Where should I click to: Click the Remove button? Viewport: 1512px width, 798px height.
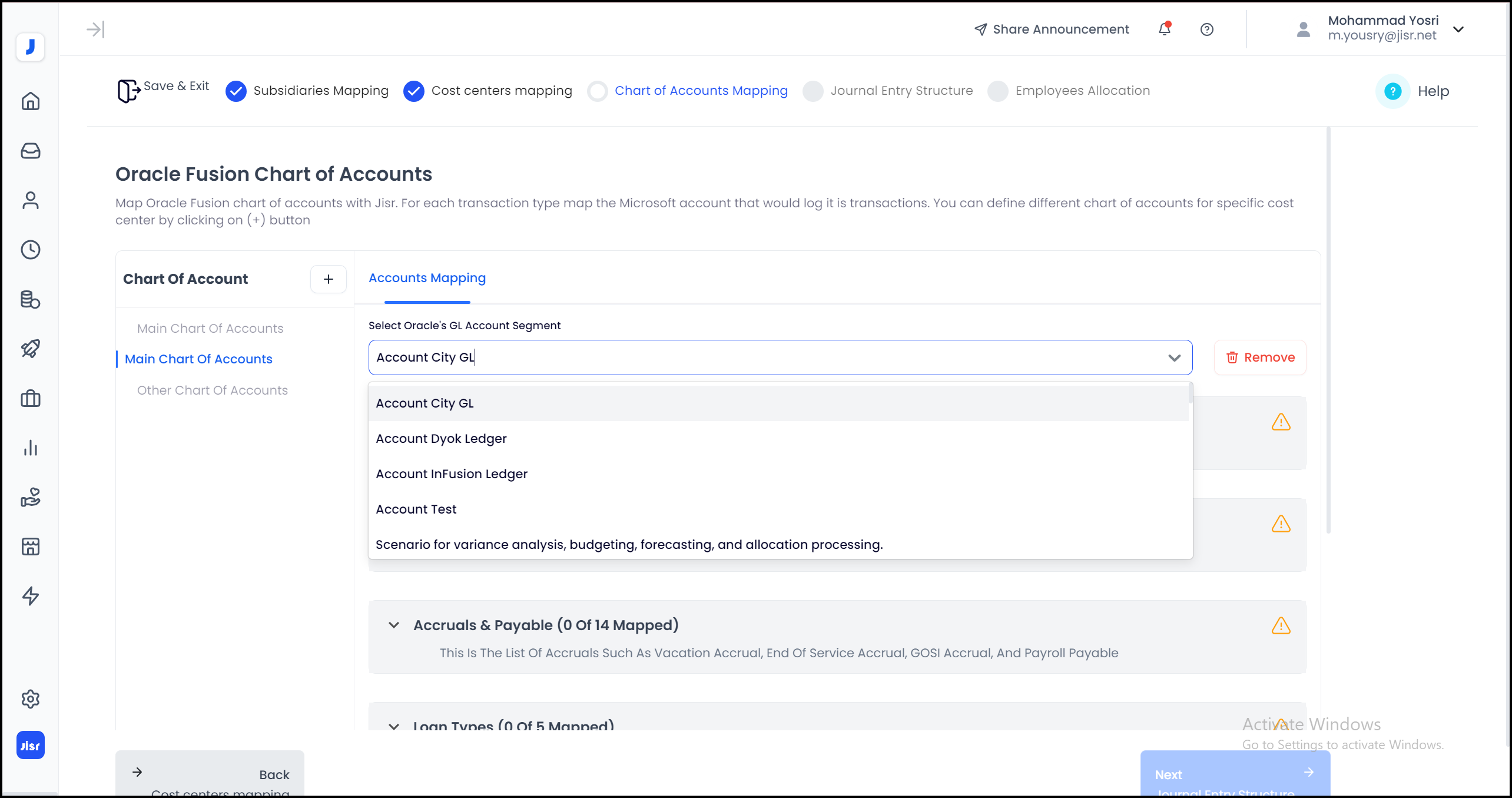pos(1259,357)
